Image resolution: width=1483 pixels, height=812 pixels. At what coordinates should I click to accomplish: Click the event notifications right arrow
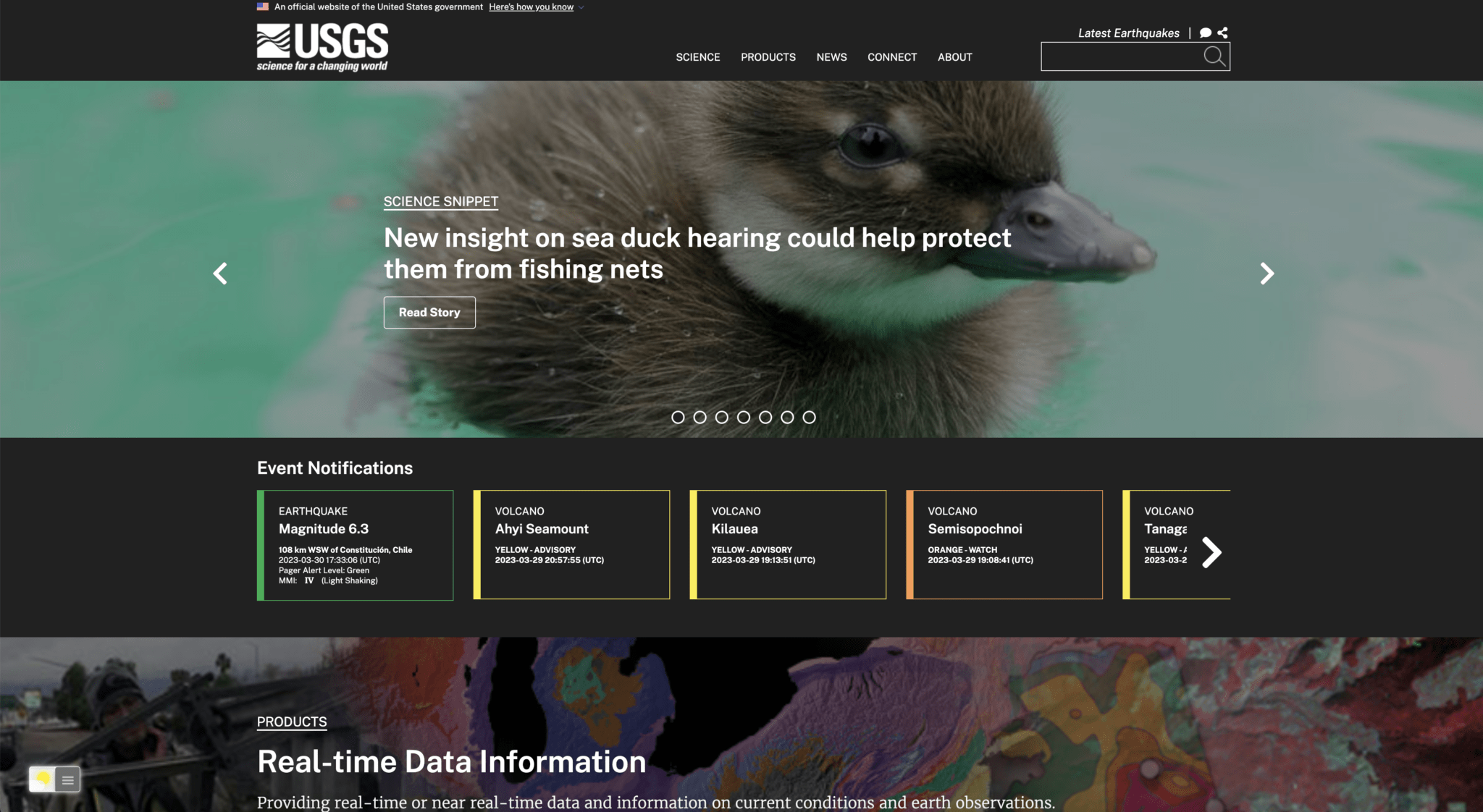[1211, 552]
